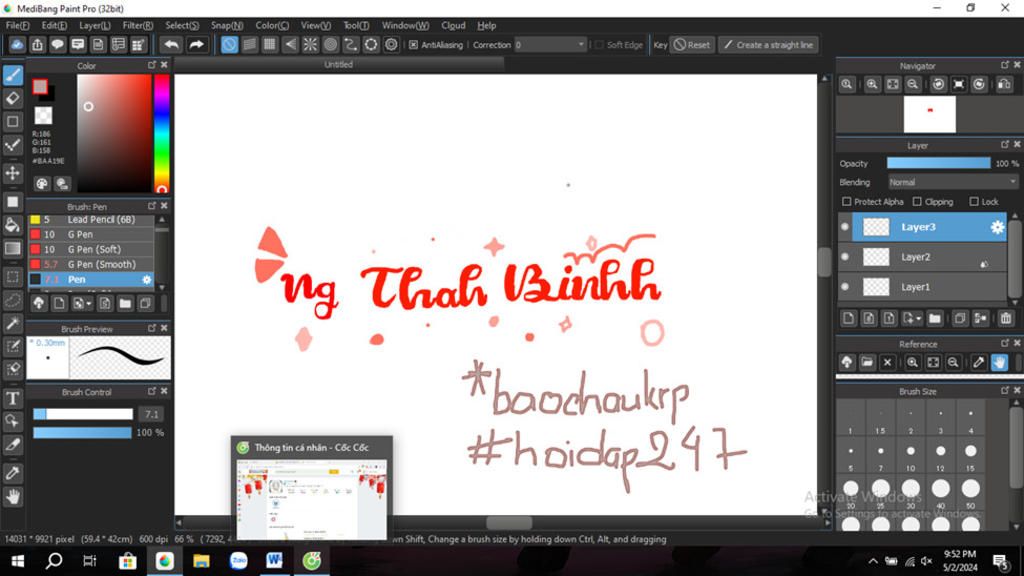This screenshot has height=576, width=1024.
Task: Click Create a straight line button
Action: (769, 44)
